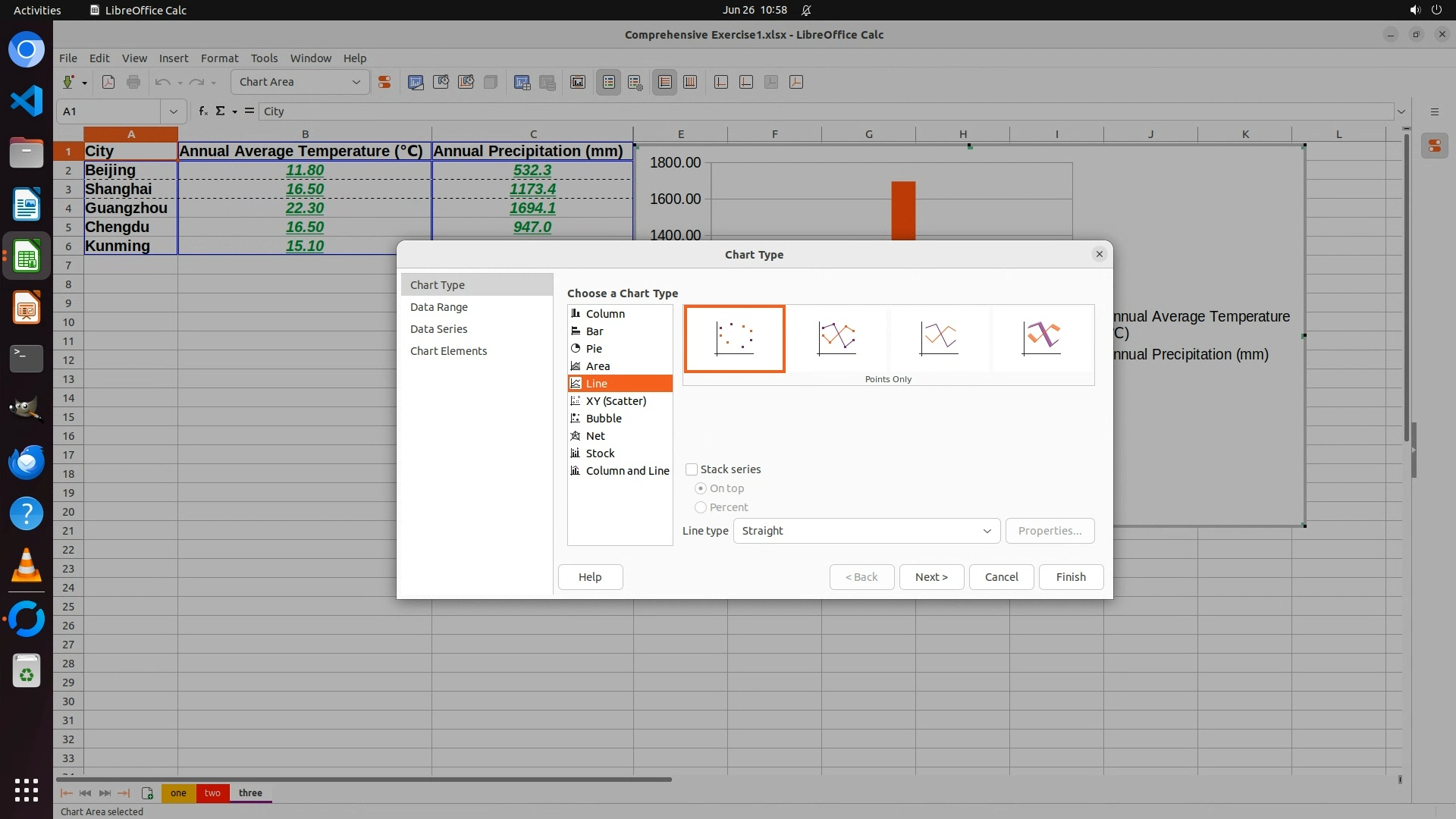This screenshot has height=819, width=1456.
Task: Open the Line type dropdown
Action: [866, 531]
